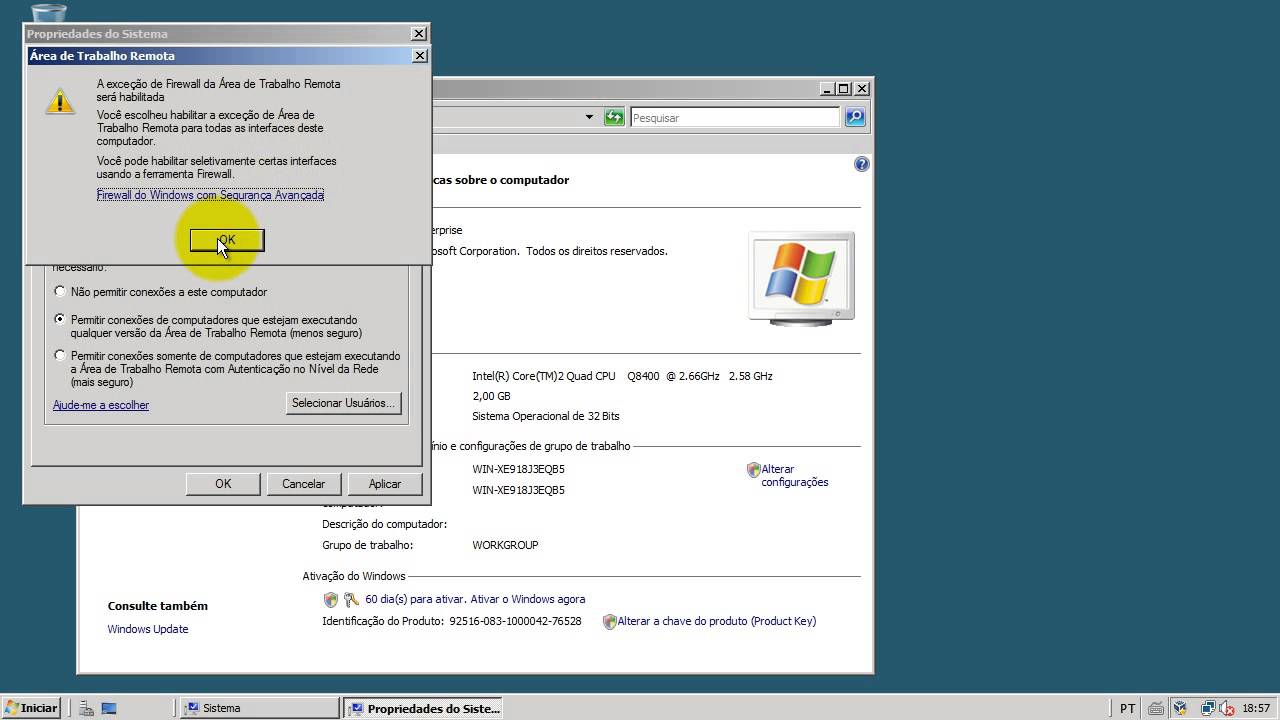Viewport: 1280px width, 720px height.
Task: Click the PT language indicator
Action: [x=1127, y=708]
